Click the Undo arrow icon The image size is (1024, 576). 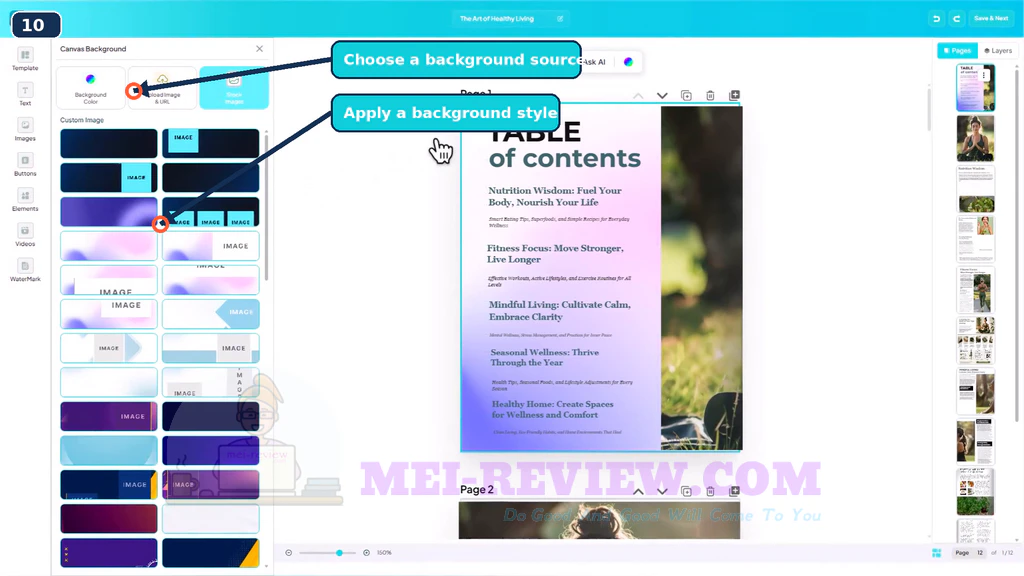click(x=936, y=19)
